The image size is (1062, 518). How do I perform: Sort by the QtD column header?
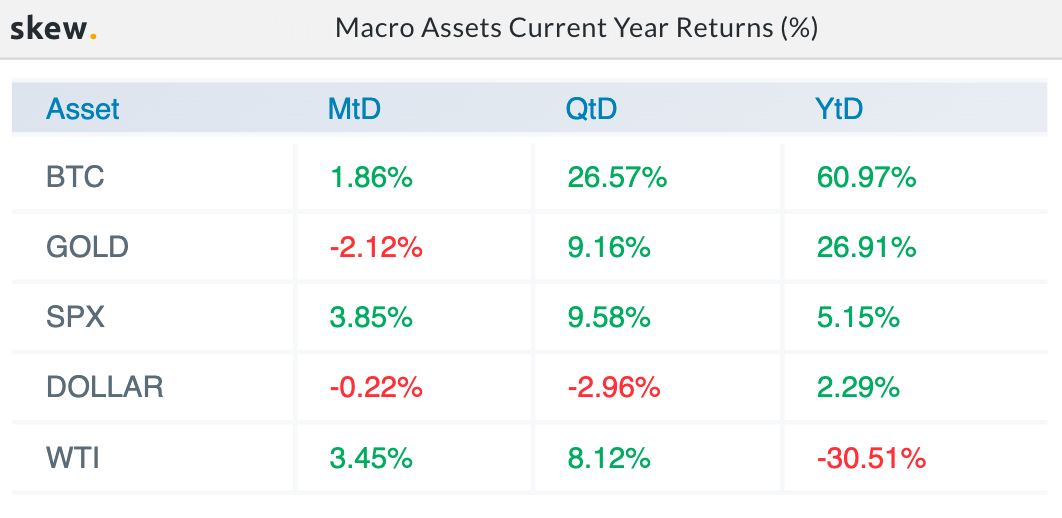[x=591, y=109]
